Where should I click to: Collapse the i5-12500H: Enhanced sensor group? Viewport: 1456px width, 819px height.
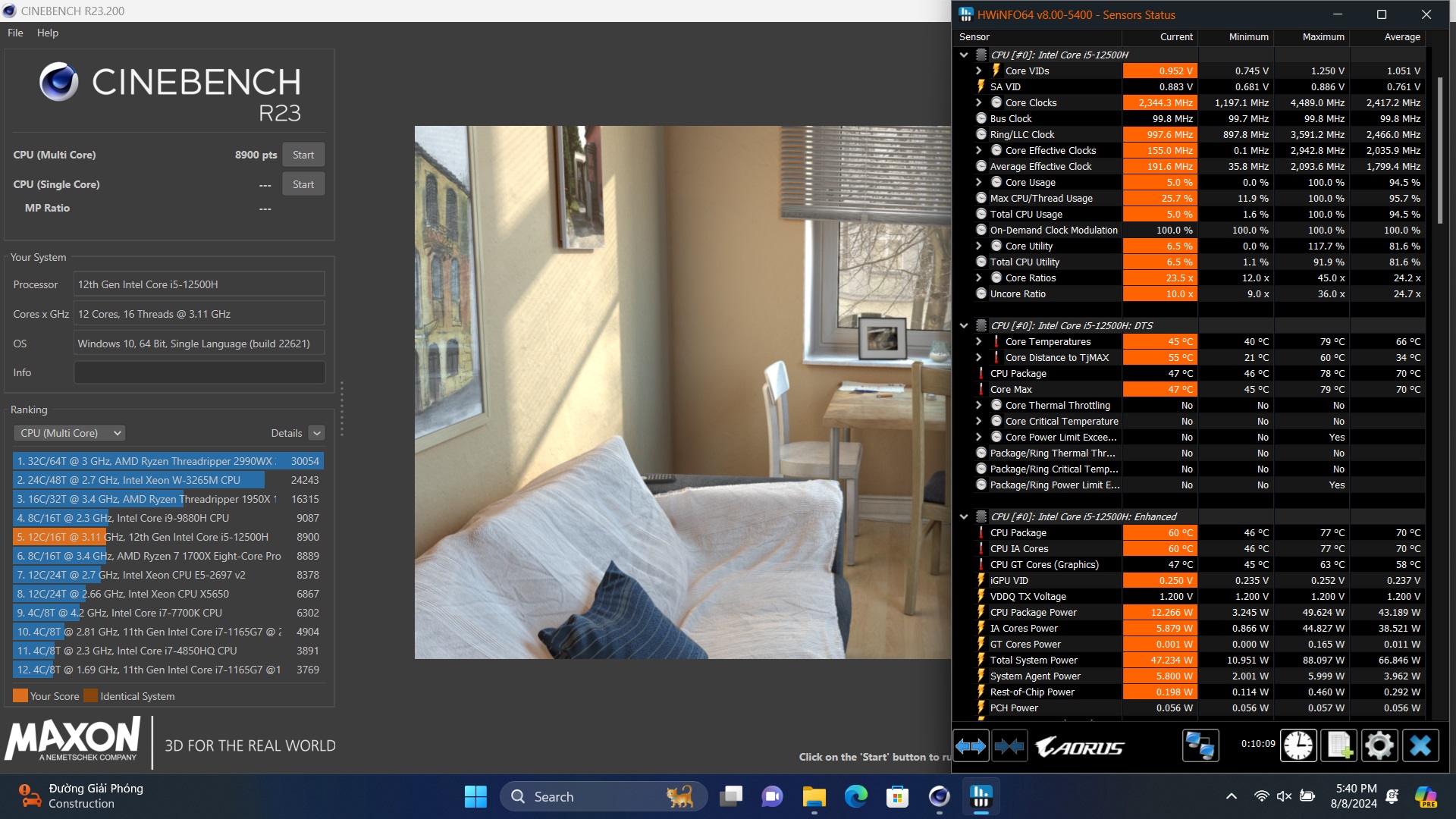[964, 516]
